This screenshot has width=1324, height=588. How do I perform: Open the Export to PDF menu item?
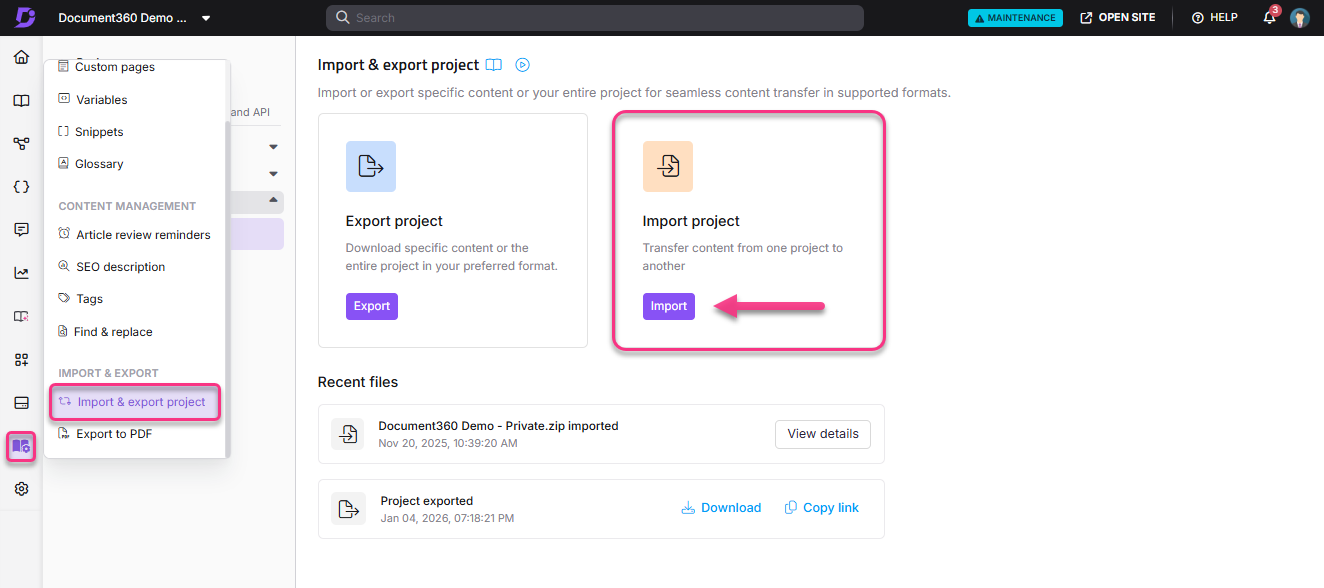[x=113, y=433]
